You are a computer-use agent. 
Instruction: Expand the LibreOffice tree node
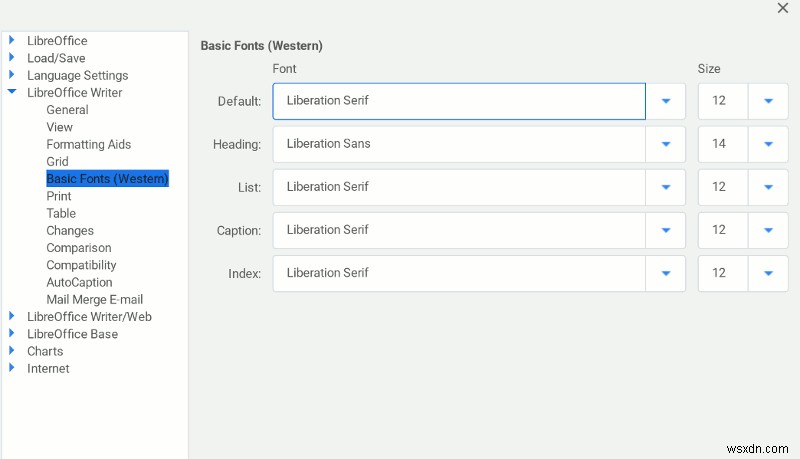12,41
